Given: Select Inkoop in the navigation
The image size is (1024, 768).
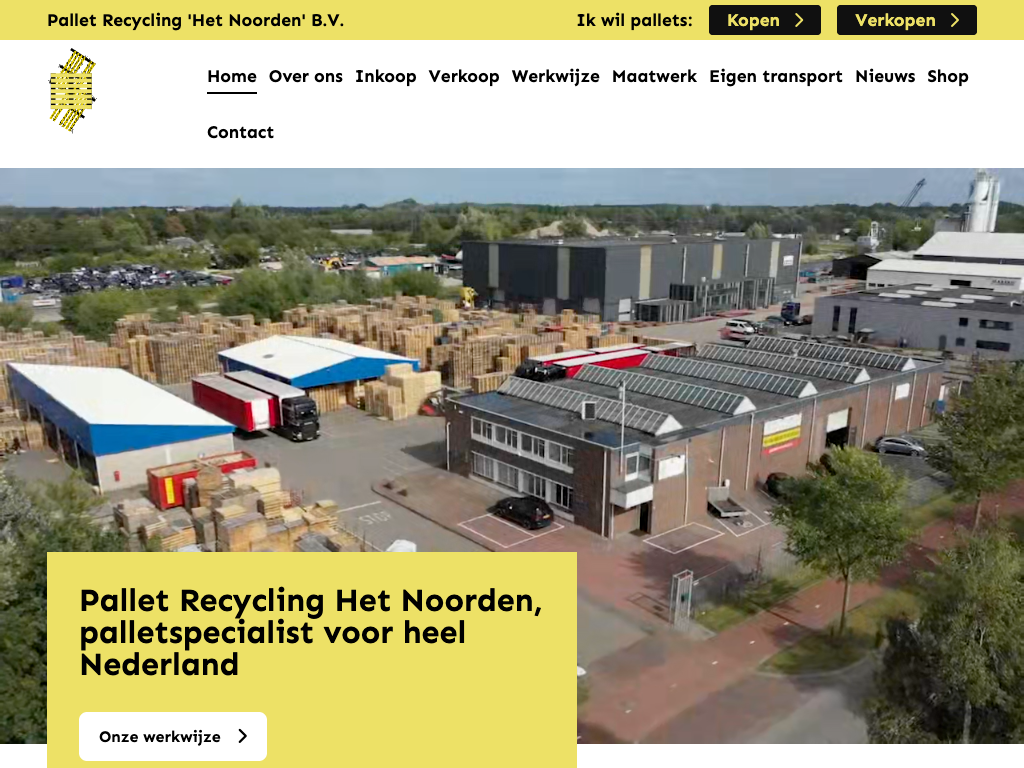Looking at the screenshot, I should click(x=385, y=76).
